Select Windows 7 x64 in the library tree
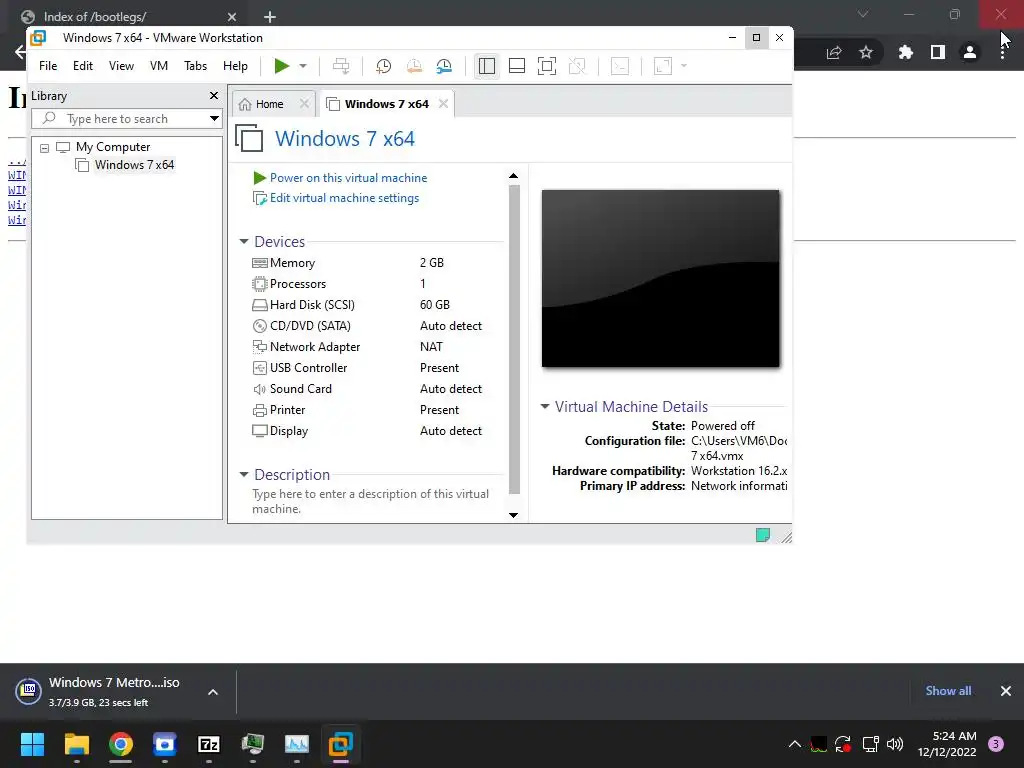This screenshot has height=768, width=1024. tap(134, 165)
